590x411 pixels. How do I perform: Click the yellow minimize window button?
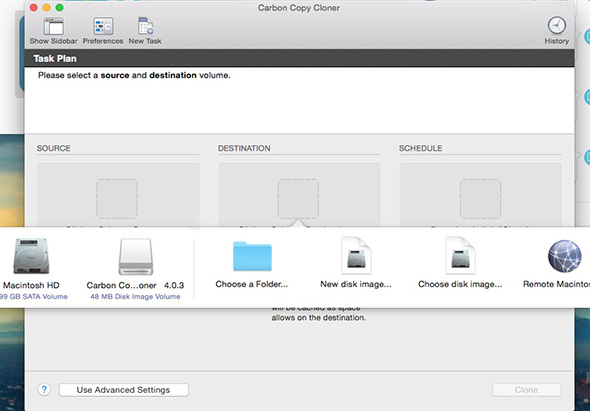pos(46,8)
